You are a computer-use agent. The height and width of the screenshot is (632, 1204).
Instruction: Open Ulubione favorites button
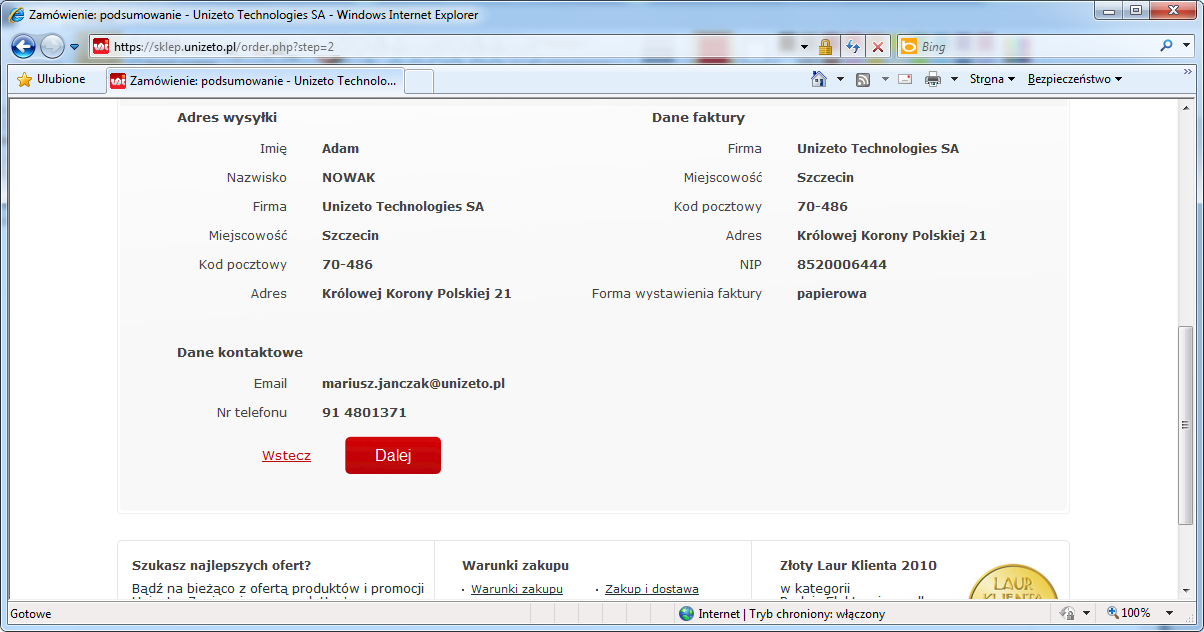tap(51, 80)
